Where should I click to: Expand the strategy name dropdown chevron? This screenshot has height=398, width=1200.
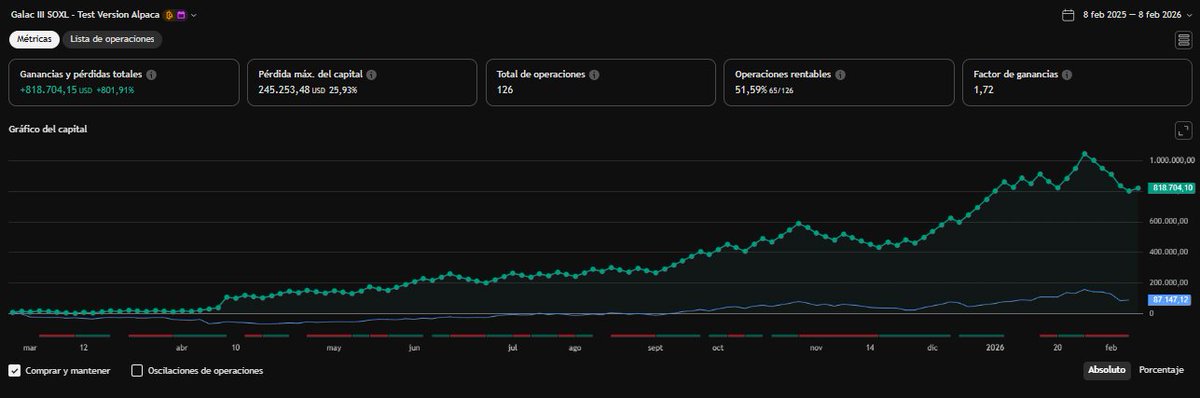pyautogui.click(x=194, y=15)
